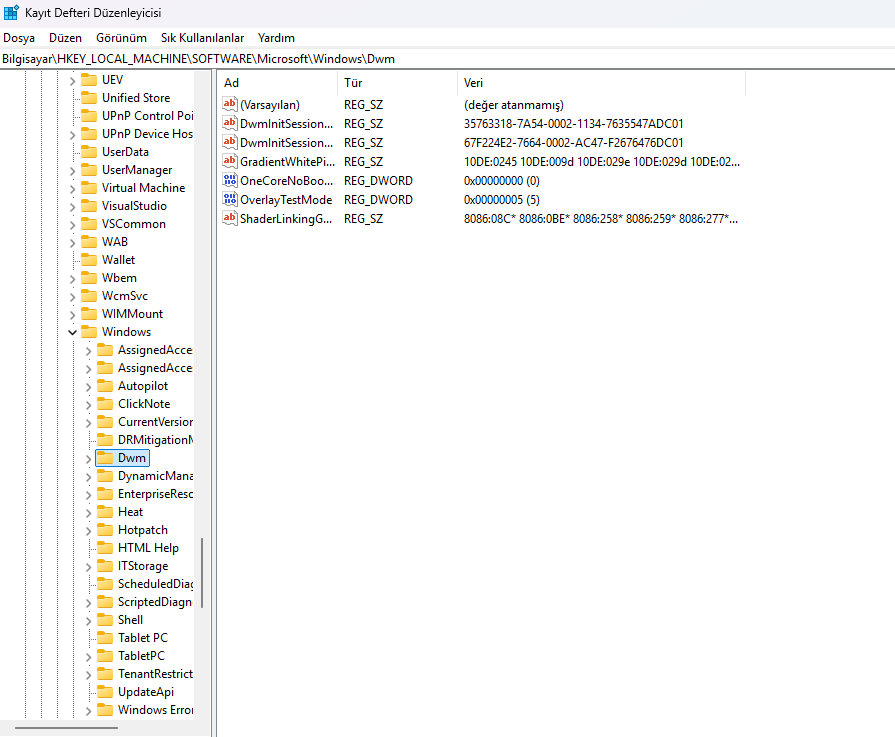Expand the UserManager key
This screenshot has height=737, width=895.
point(72,171)
